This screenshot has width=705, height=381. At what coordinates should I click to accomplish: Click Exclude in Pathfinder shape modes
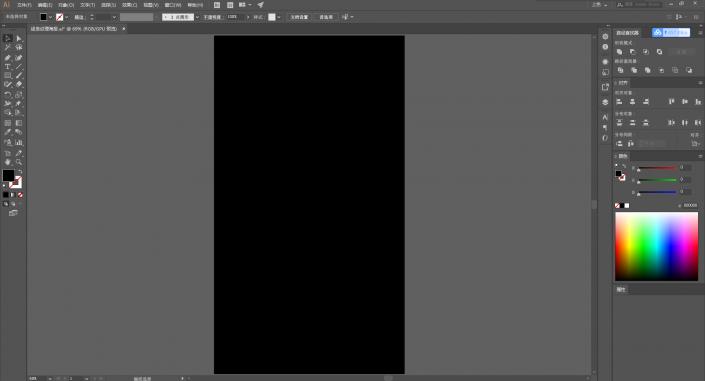659,52
